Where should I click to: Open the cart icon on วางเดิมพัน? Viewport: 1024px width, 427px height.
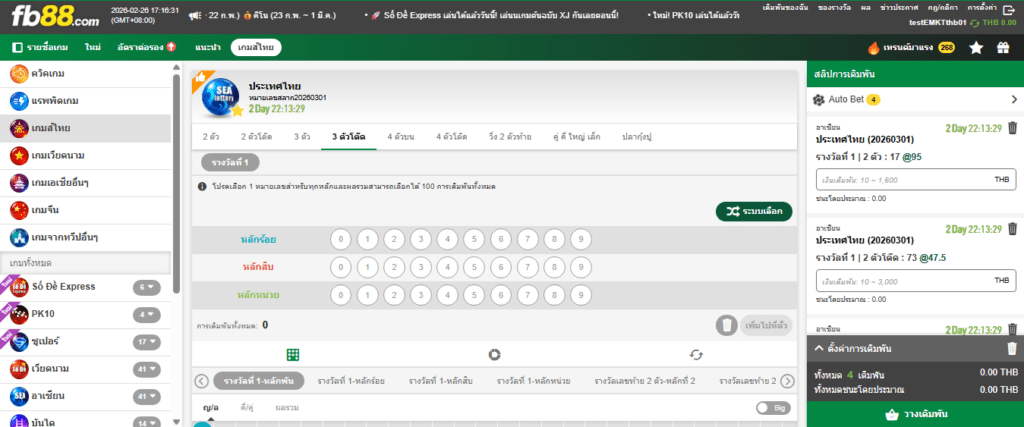tap(893, 415)
